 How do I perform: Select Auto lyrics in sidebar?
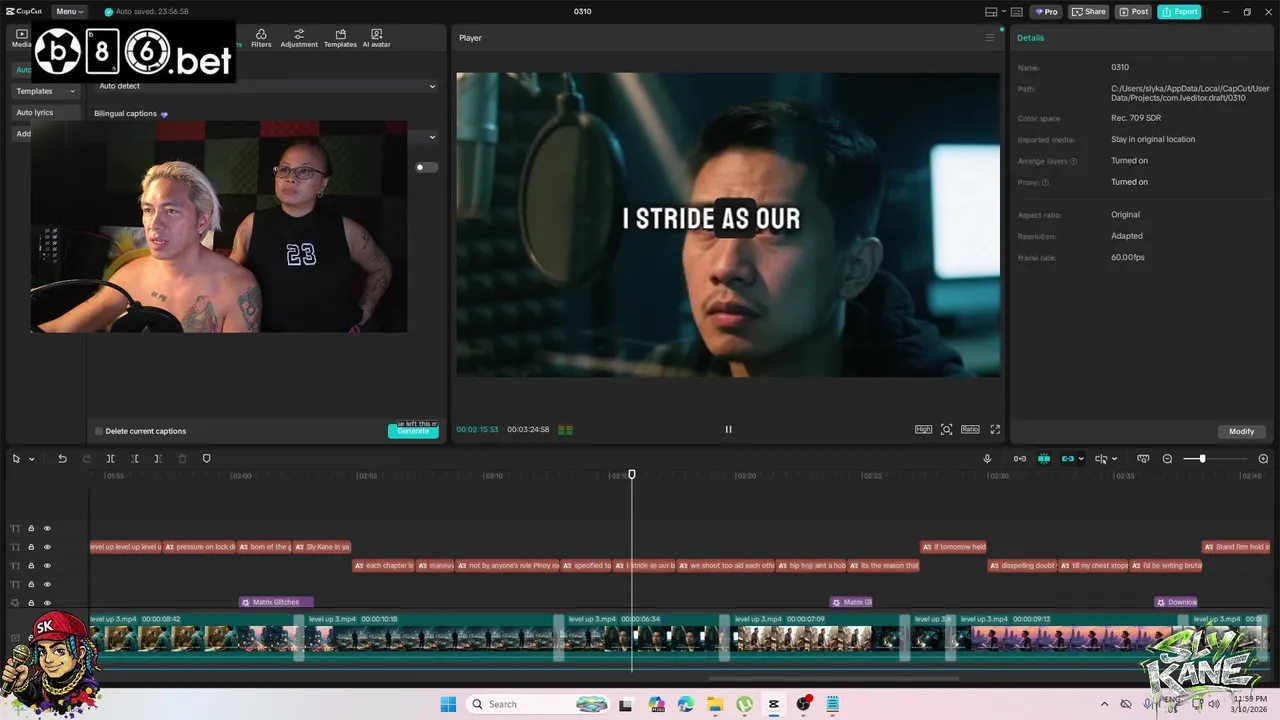coord(45,113)
